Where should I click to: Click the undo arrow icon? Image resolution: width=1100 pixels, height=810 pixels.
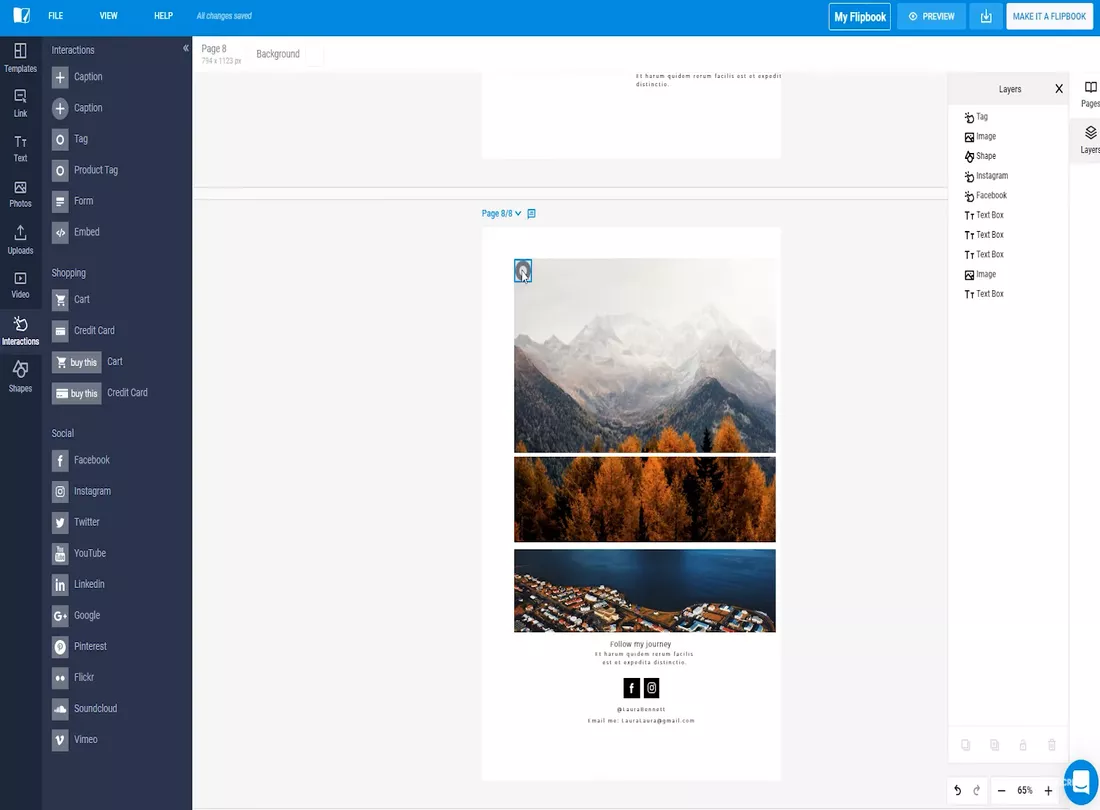click(957, 791)
